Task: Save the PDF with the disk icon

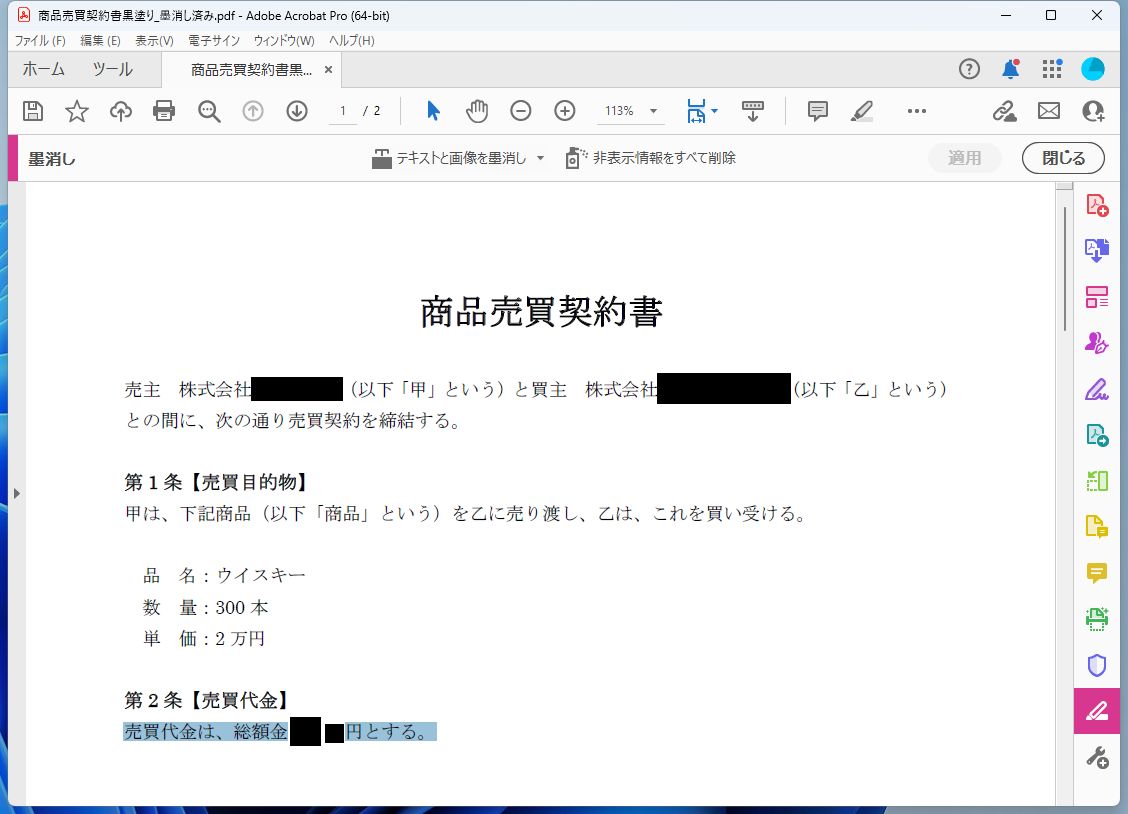Action: (33, 111)
